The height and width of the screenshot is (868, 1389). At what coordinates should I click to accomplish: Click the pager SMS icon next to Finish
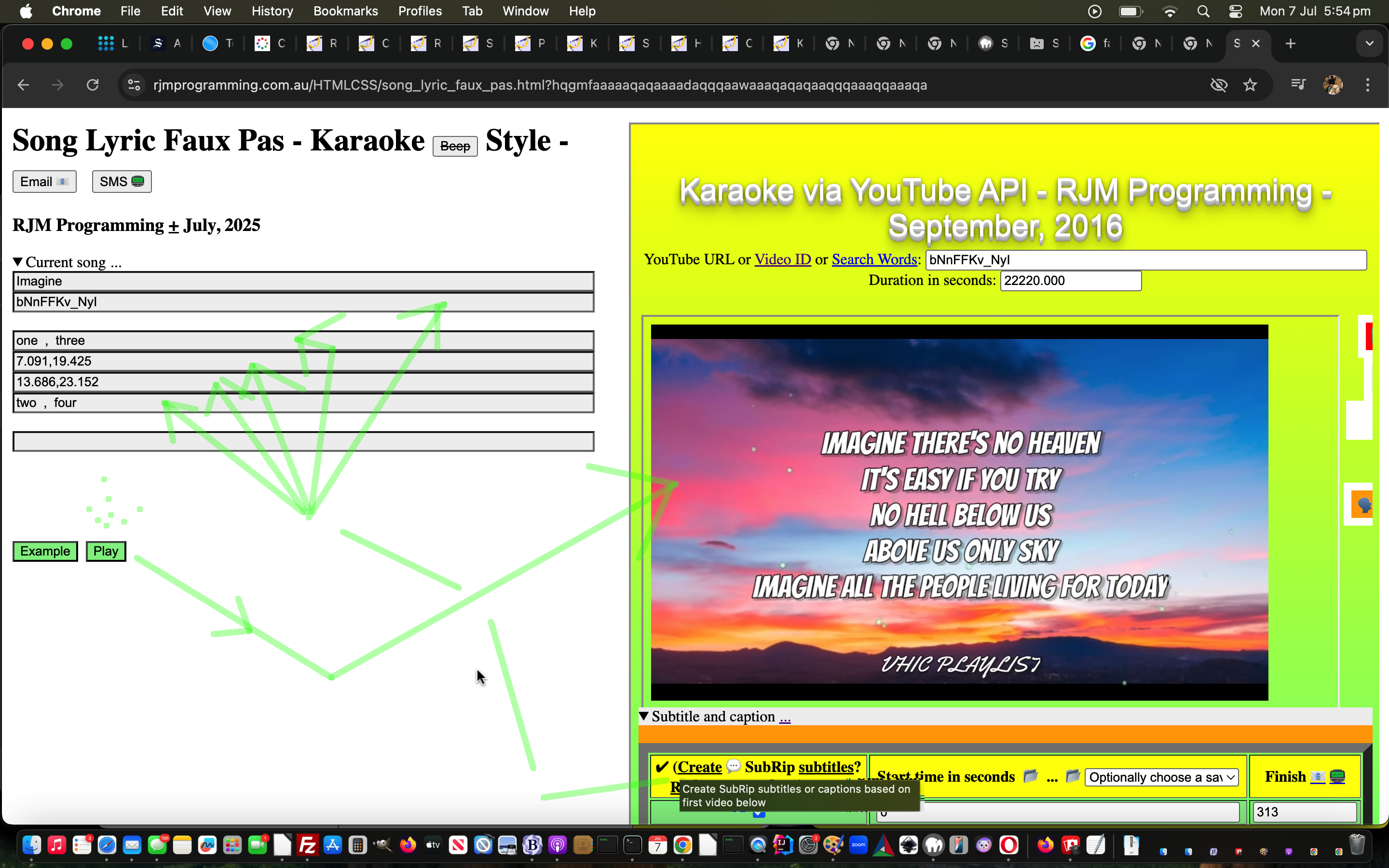1337,777
